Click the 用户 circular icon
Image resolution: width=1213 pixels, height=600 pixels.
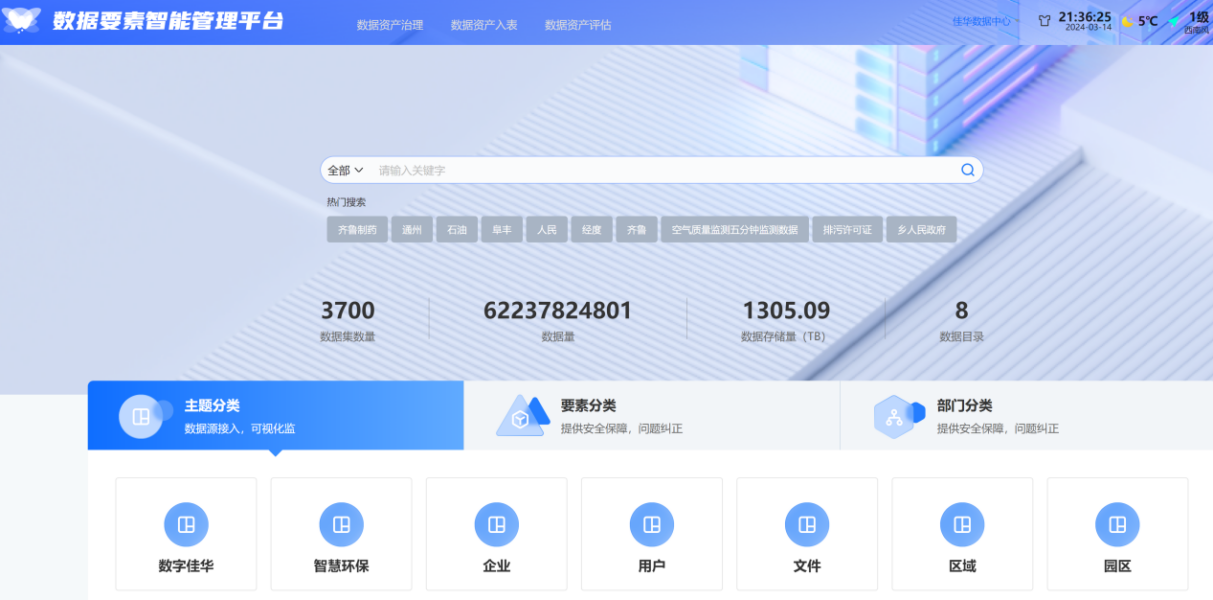click(x=651, y=523)
